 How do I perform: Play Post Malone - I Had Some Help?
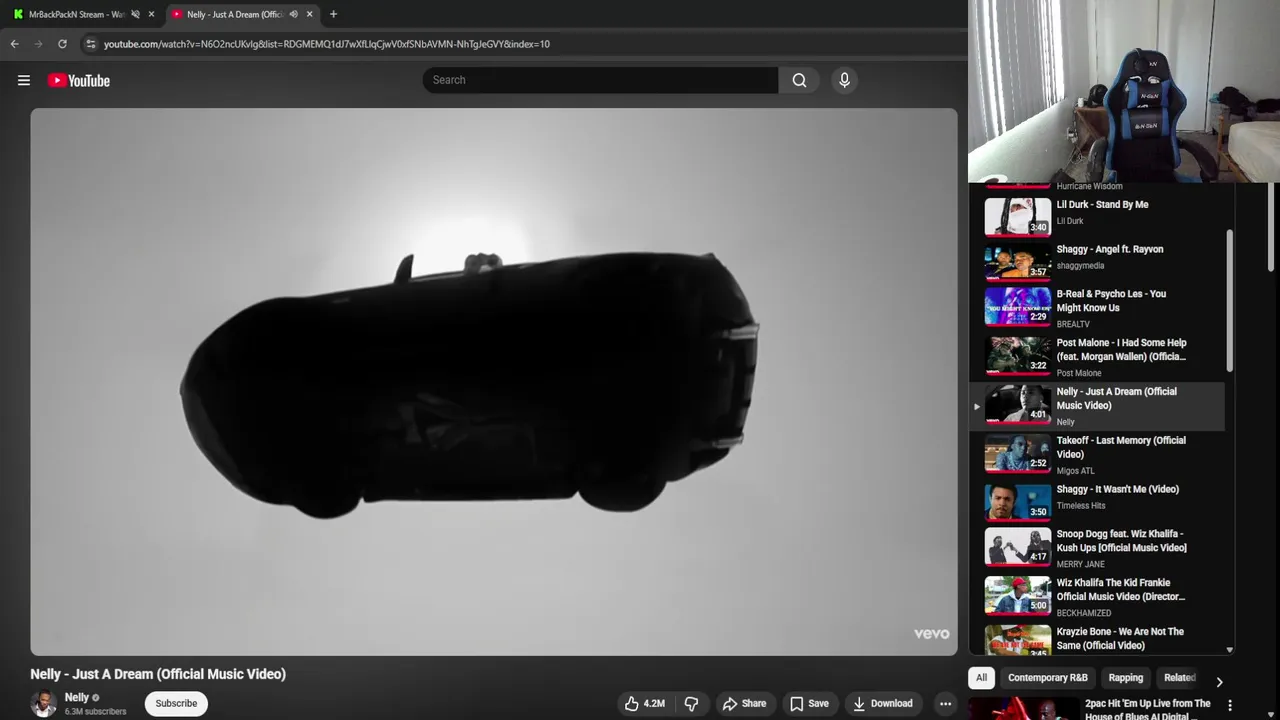(x=1097, y=357)
